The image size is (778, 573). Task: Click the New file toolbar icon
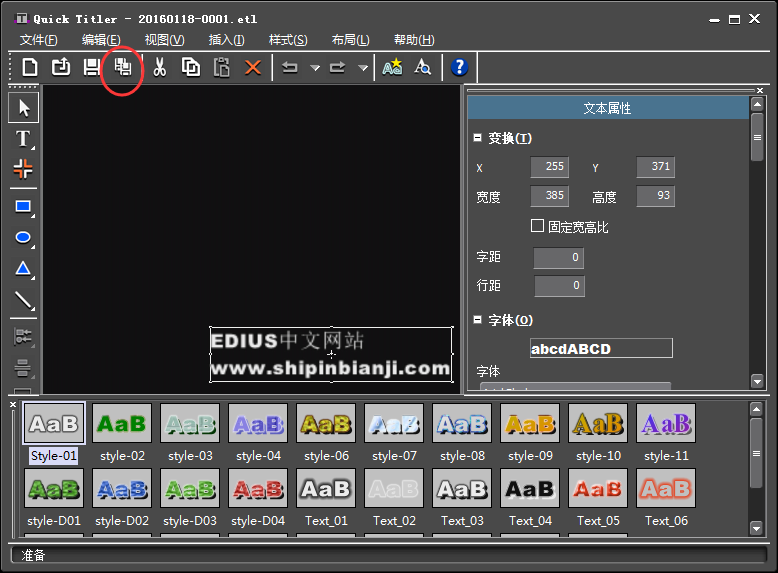click(31, 67)
